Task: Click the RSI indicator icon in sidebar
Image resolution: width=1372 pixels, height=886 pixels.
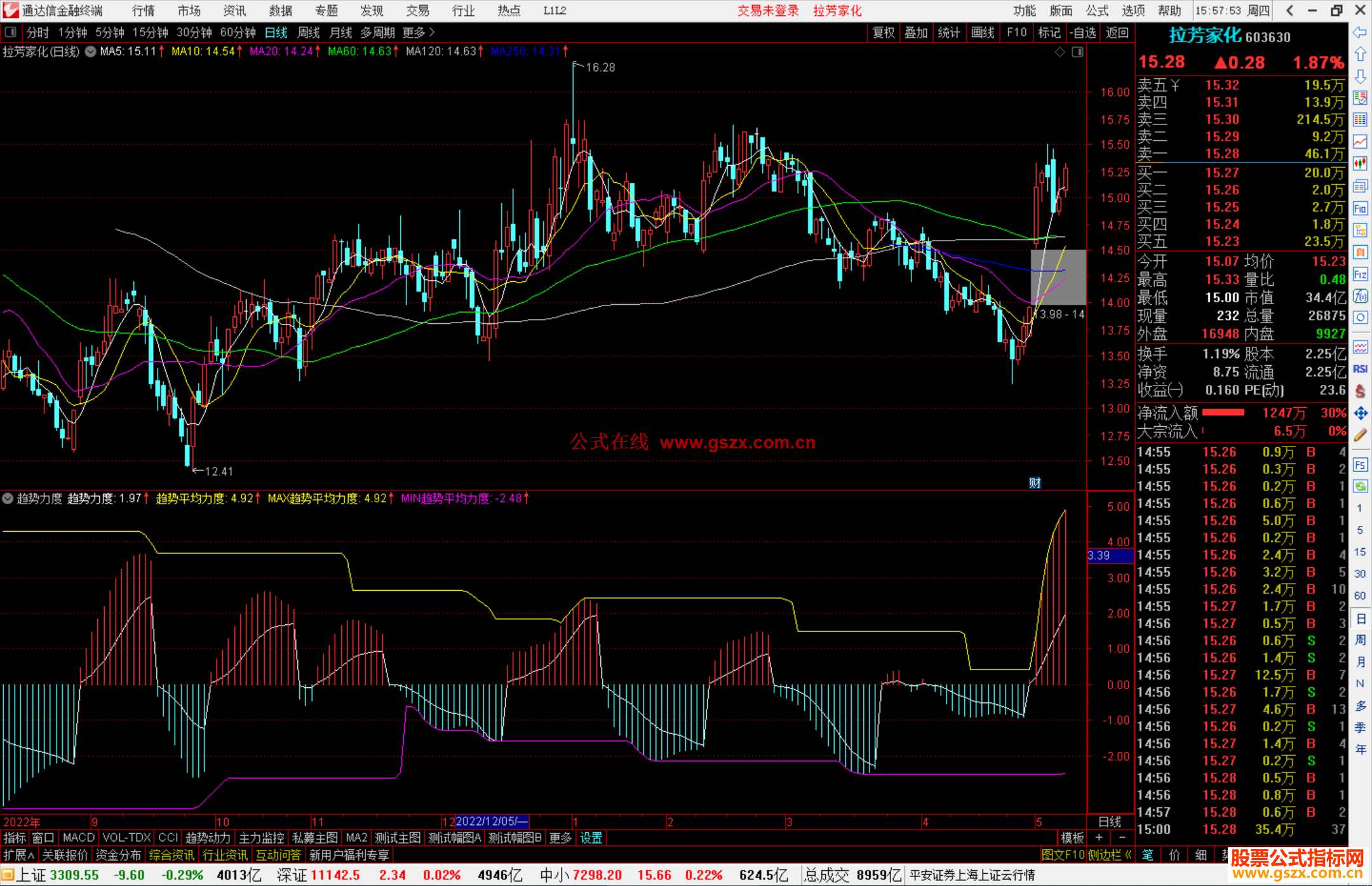Action: tap(1360, 369)
